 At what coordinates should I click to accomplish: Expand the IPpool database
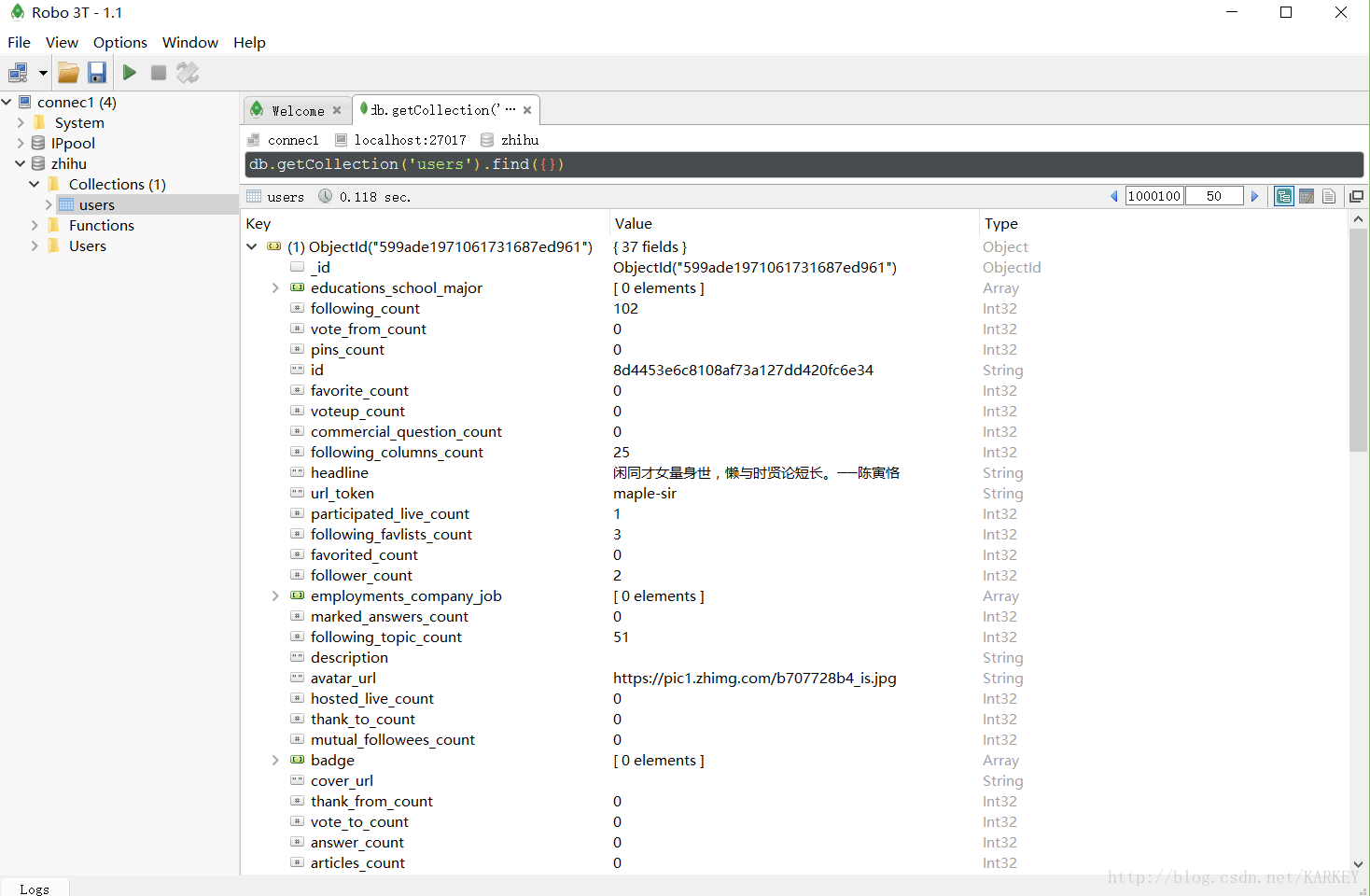tap(21, 143)
